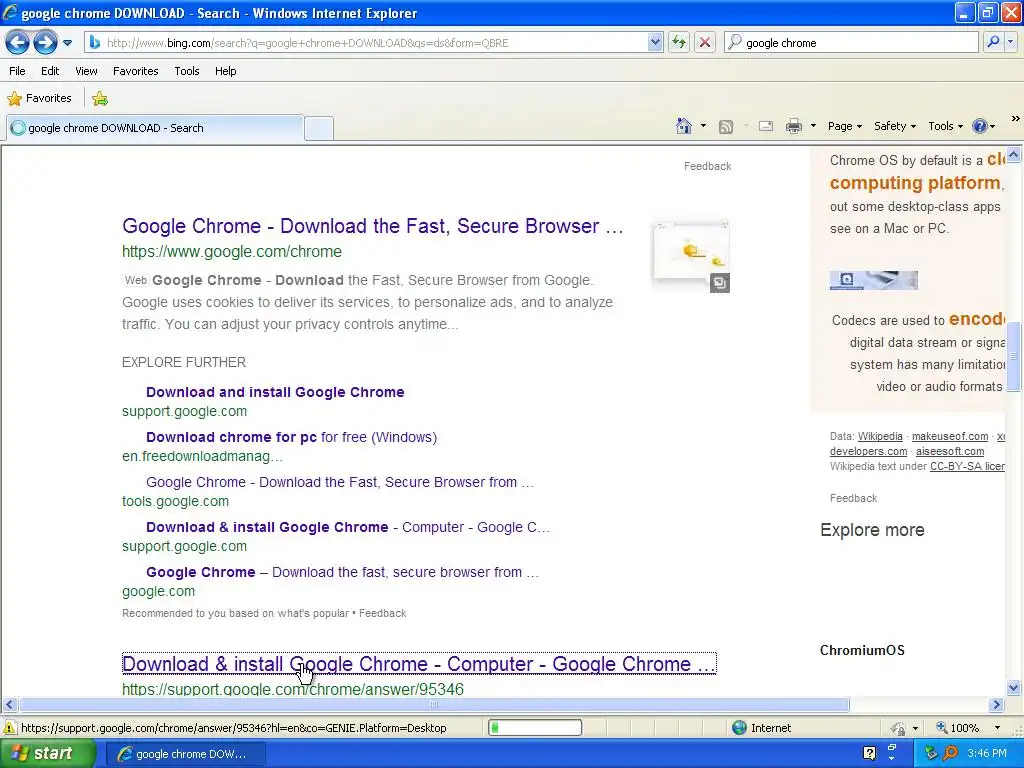Click the vertical scrollbar thumb
The image size is (1024, 768).
coord(1014,357)
